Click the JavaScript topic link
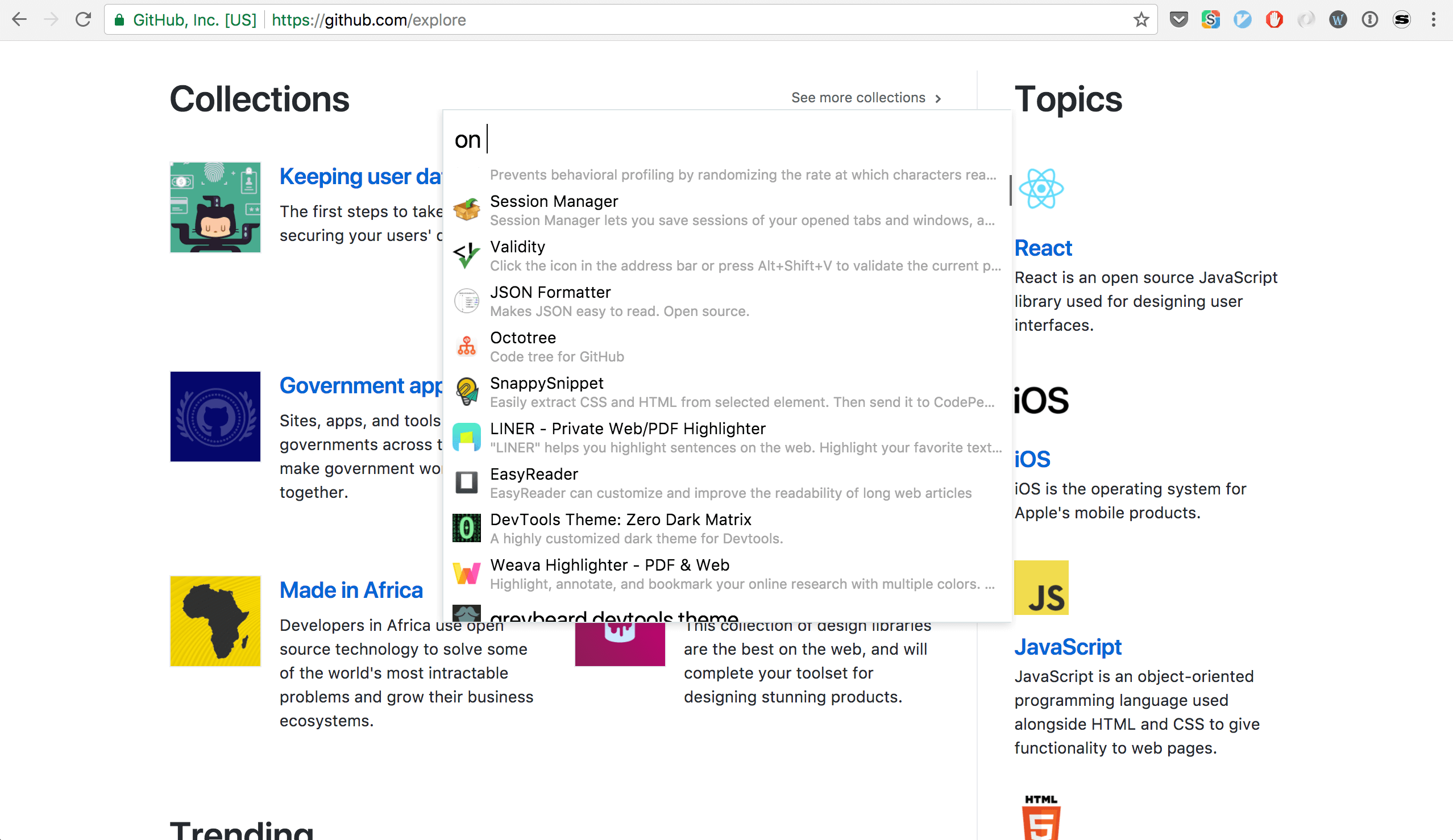Image resolution: width=1453 pixels, height=840 pixels. tap(1067, 647)
